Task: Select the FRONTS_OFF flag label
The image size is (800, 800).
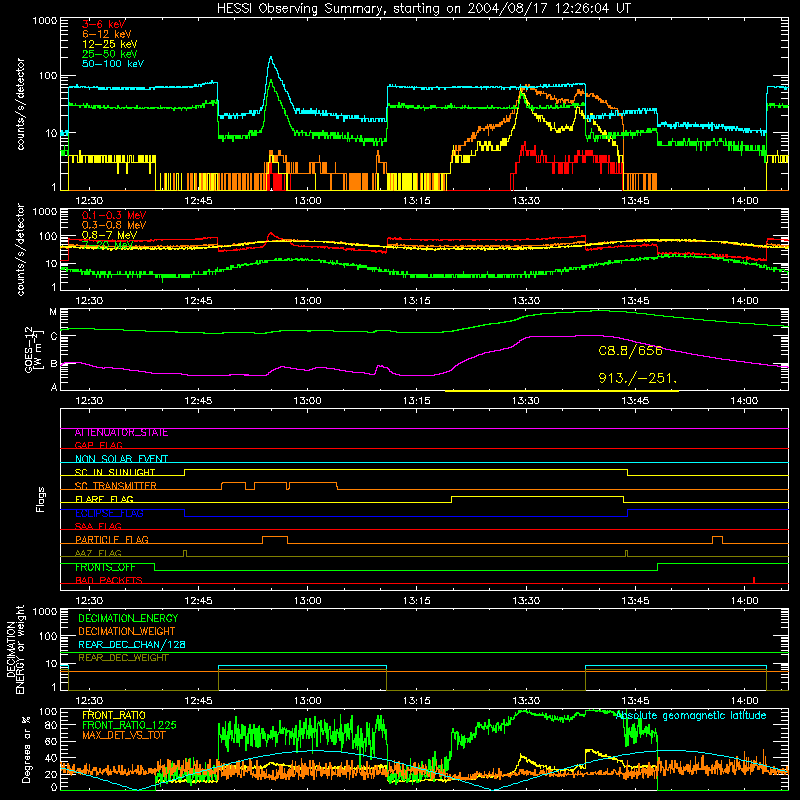Action: pos(105,567)
